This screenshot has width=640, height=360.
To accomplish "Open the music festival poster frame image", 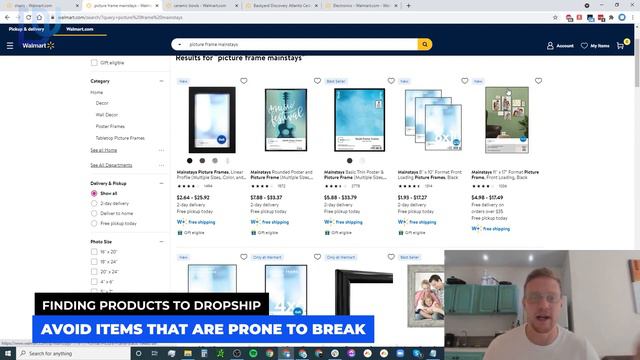I will click(286, 120).
